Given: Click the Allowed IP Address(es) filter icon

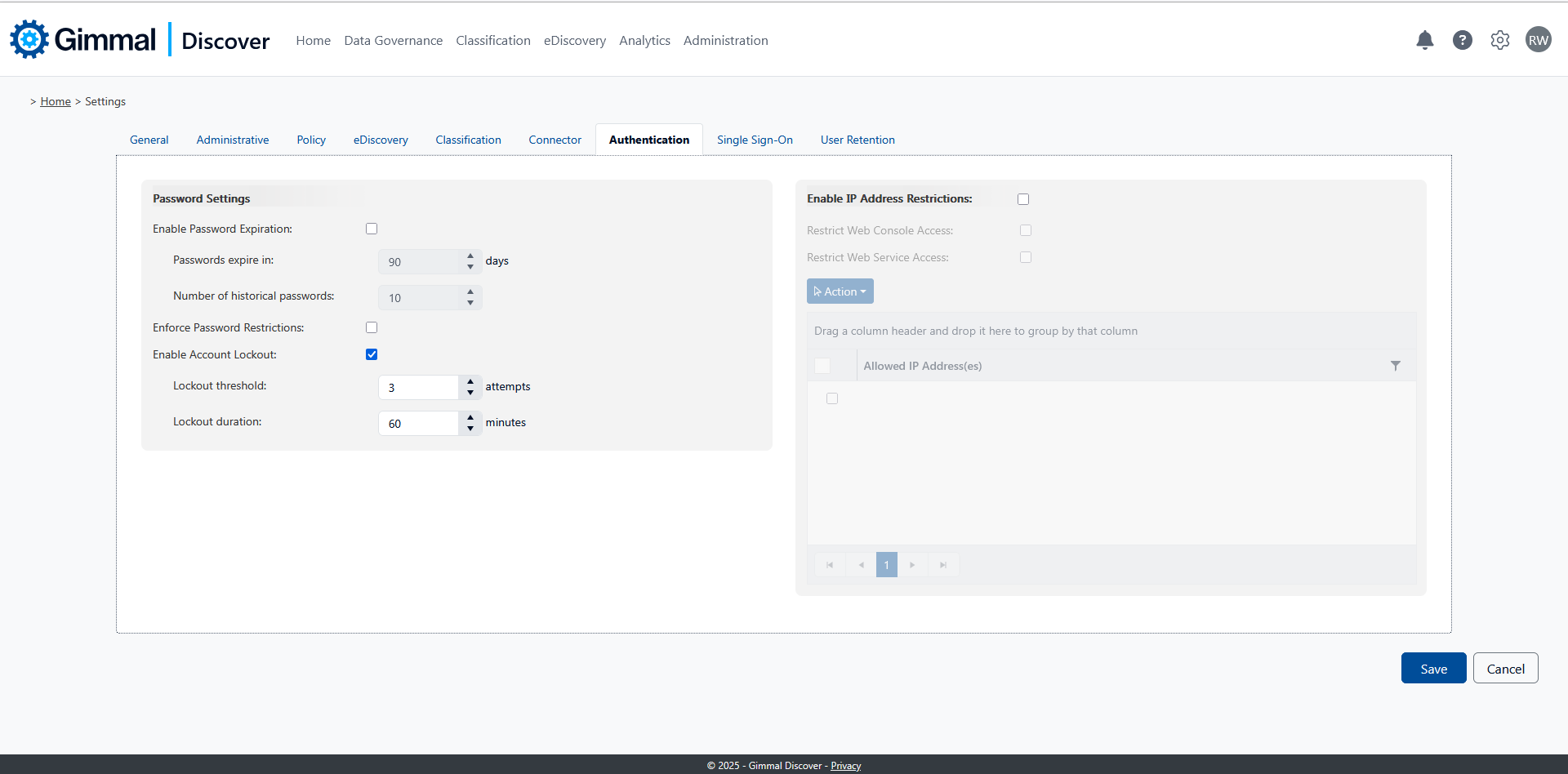Looking at the screenshot, I should pyautogui.click(x=1395, y=366).
